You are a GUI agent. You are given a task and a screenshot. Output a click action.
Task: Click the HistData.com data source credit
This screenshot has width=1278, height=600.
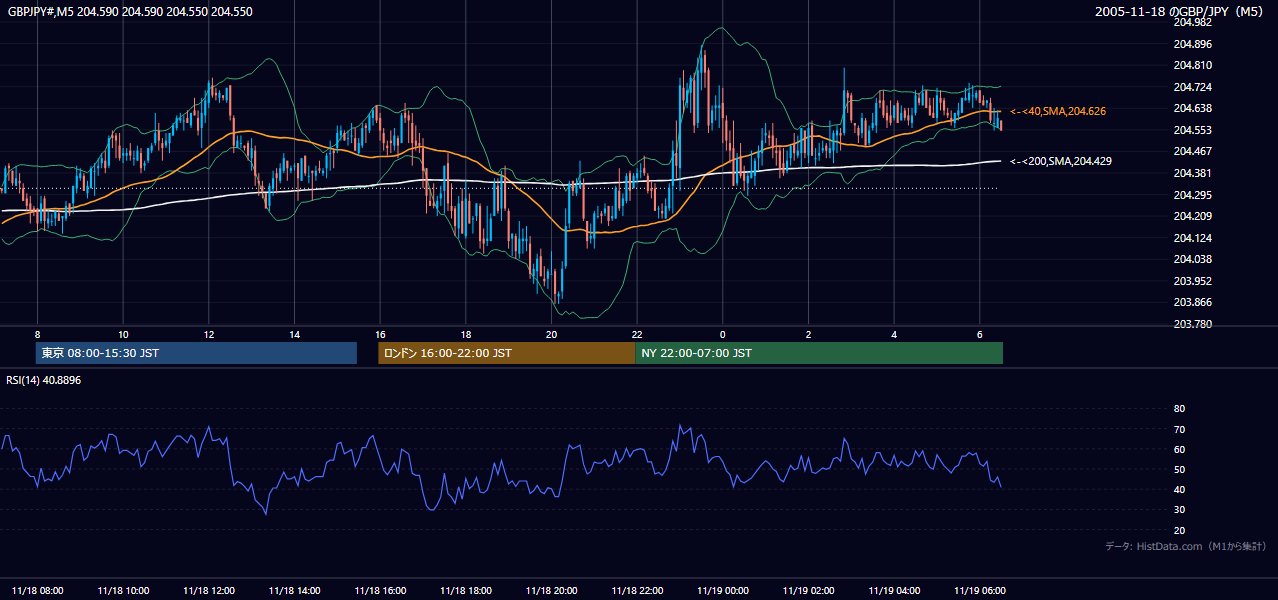pyautogui.click(x=1186, y=546)
